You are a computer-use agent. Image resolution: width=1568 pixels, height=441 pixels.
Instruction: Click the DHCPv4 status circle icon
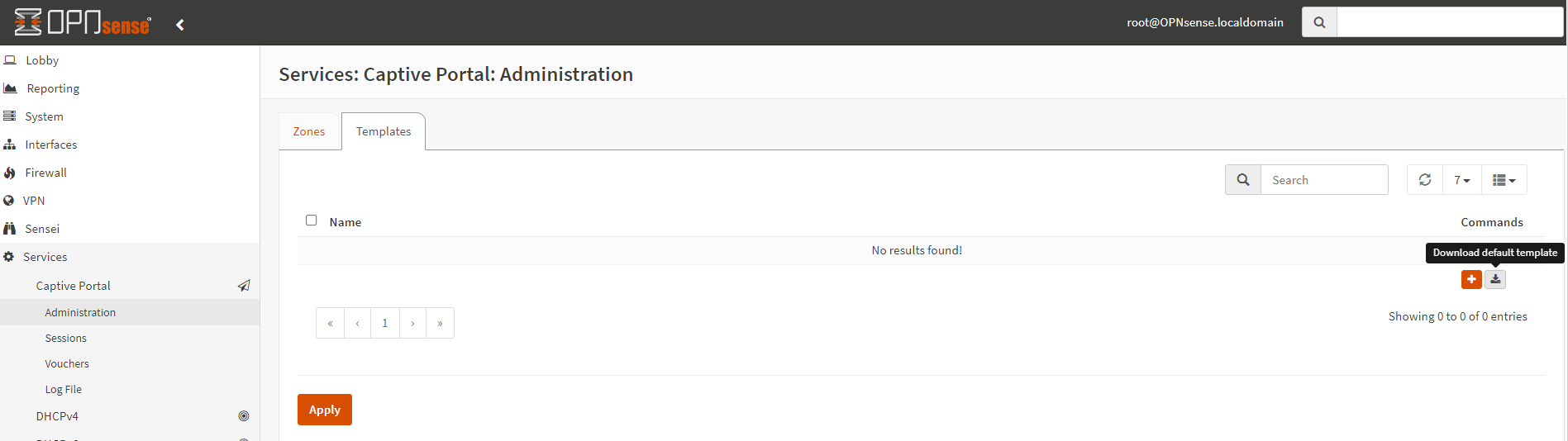pyautogui.click(x=244, y=416)
